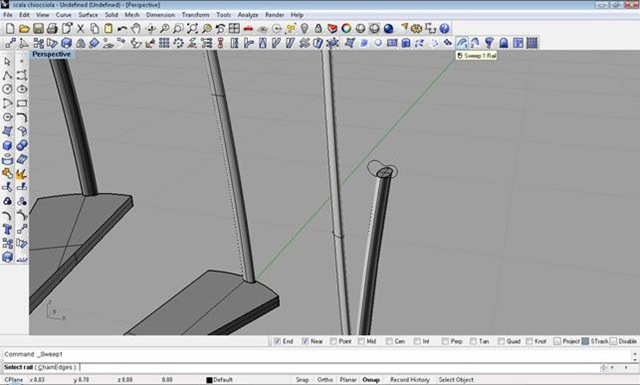Viewport: 640px width, 385px height.
Task: Enable the Point osnap checkbox
Action: 333,341
